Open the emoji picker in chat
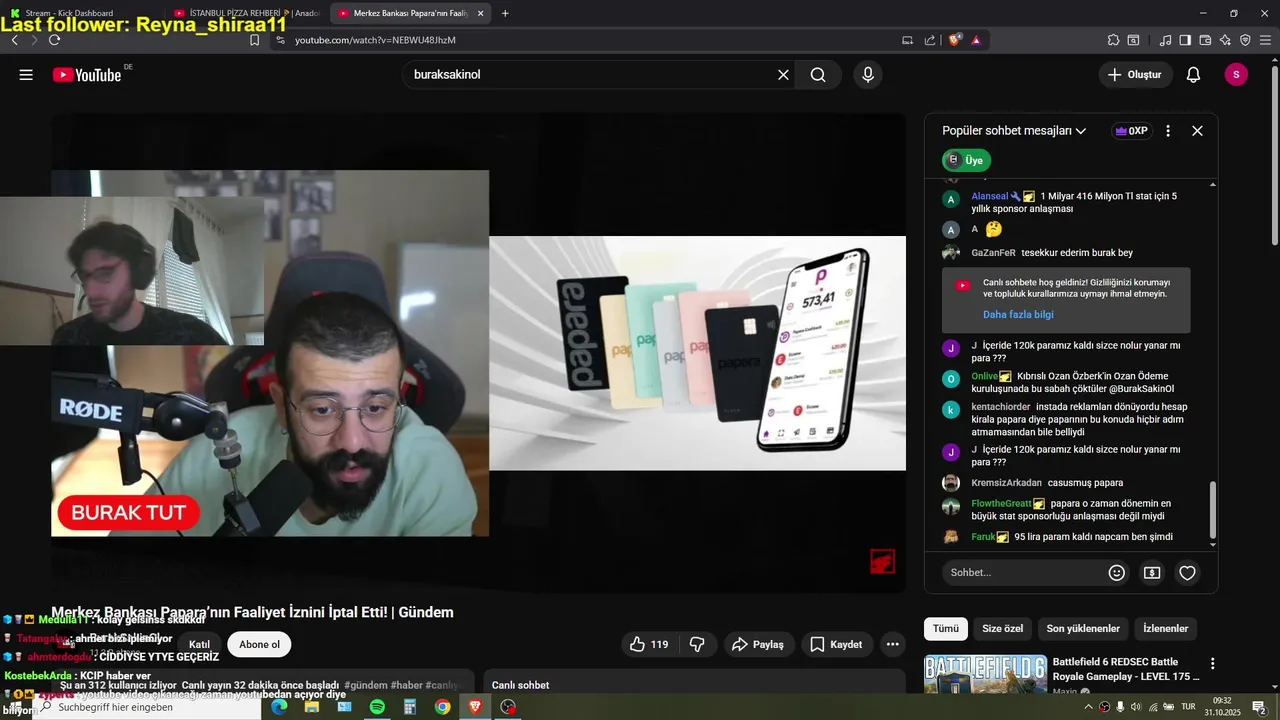This screenshot has height=720, width=1280. pos(1117,573)
